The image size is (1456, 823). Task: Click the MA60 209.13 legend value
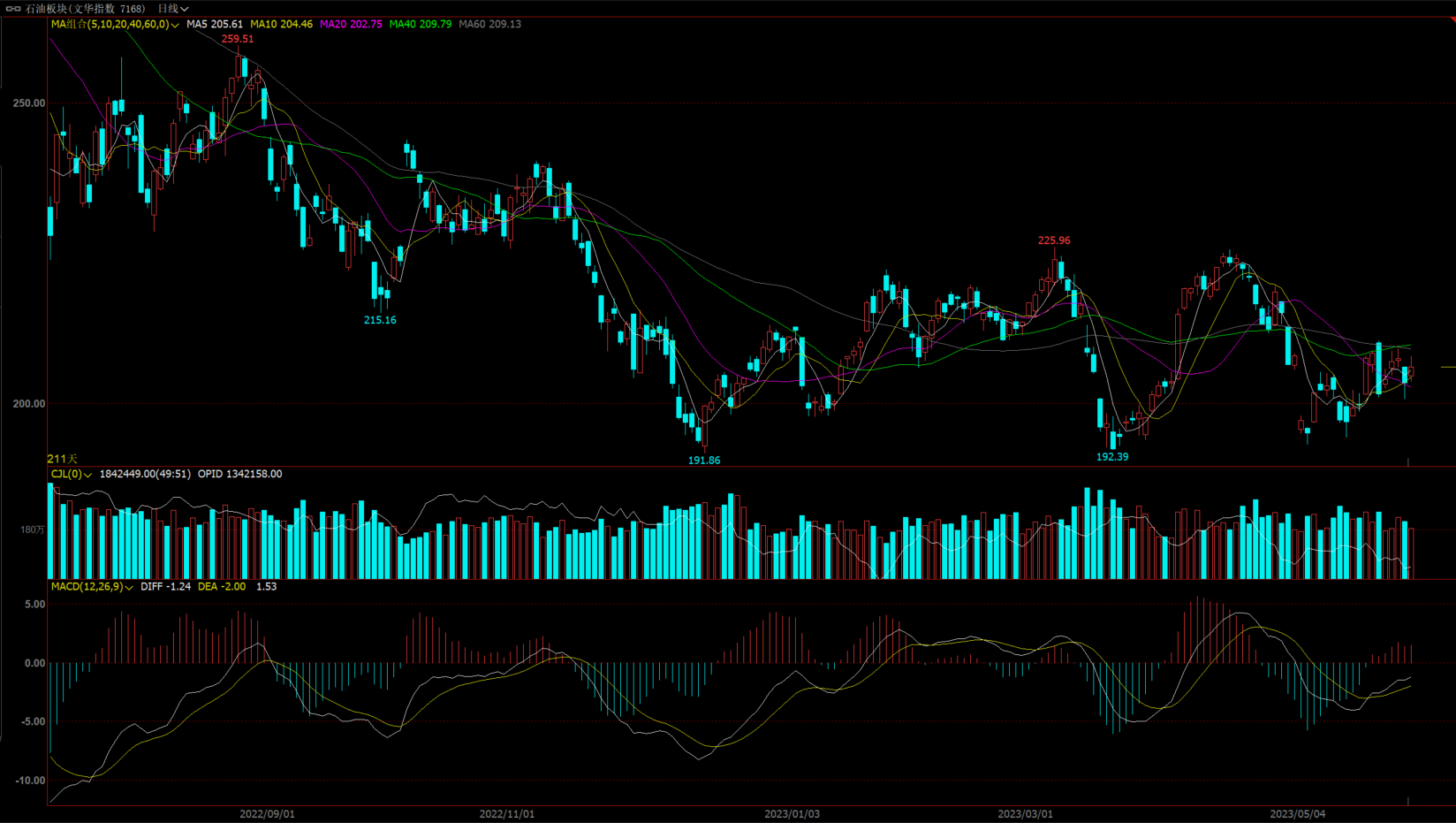(x=490, y=24)
